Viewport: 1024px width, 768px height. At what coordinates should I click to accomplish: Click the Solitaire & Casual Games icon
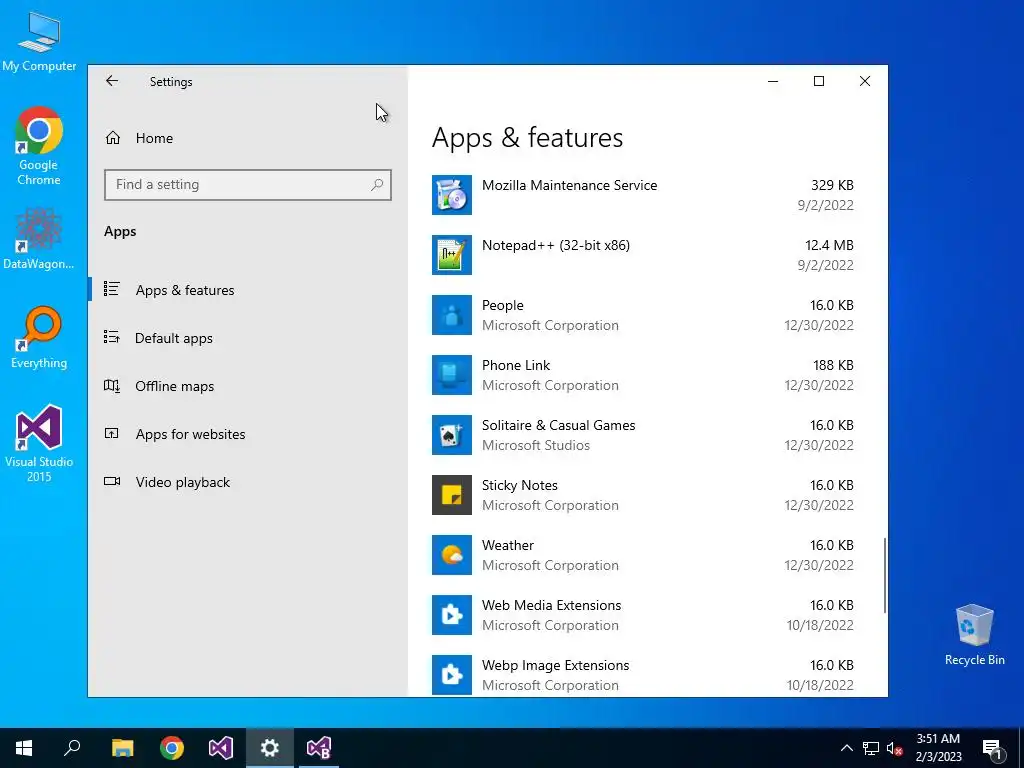tap(451, 435)
